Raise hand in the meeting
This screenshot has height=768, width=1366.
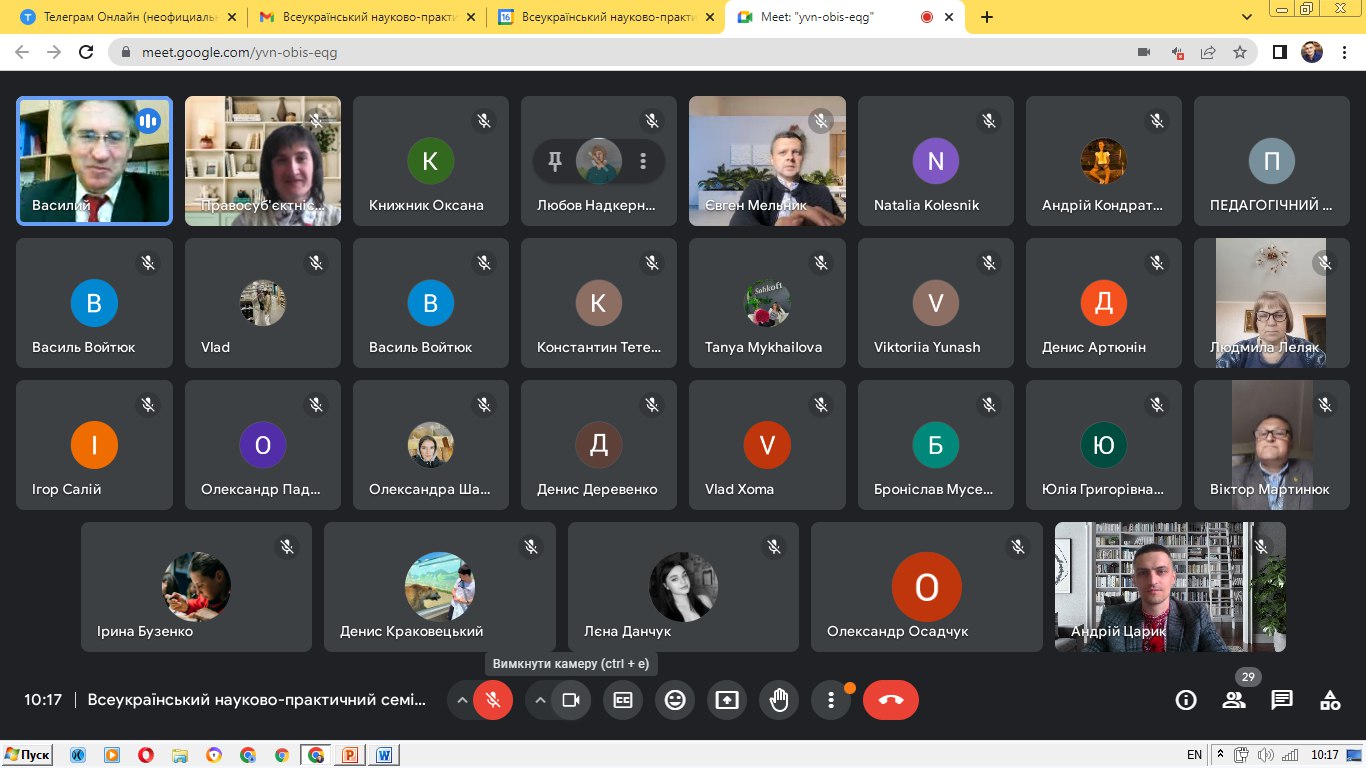click(779, 700)
